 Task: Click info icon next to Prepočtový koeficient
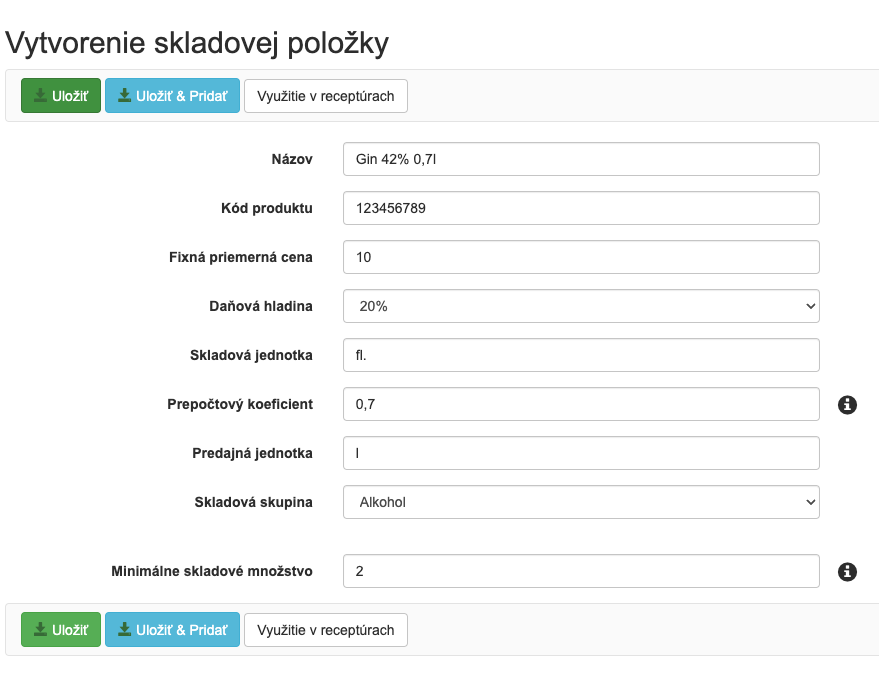coord(847,405)
